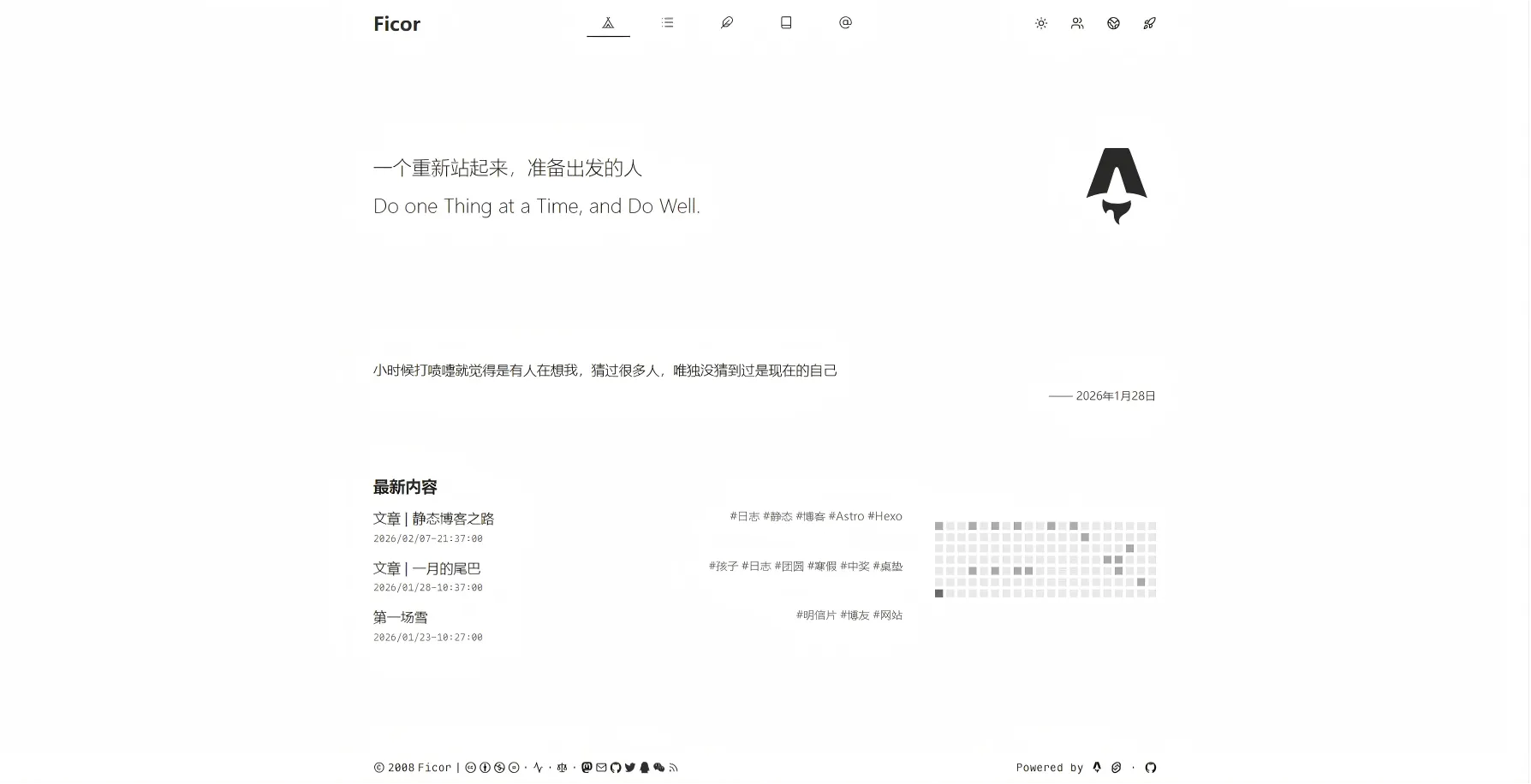Screen dimensions: 1531x784
Task: Open the Mastodon icon in footer
Action: (x=587, y=768)
